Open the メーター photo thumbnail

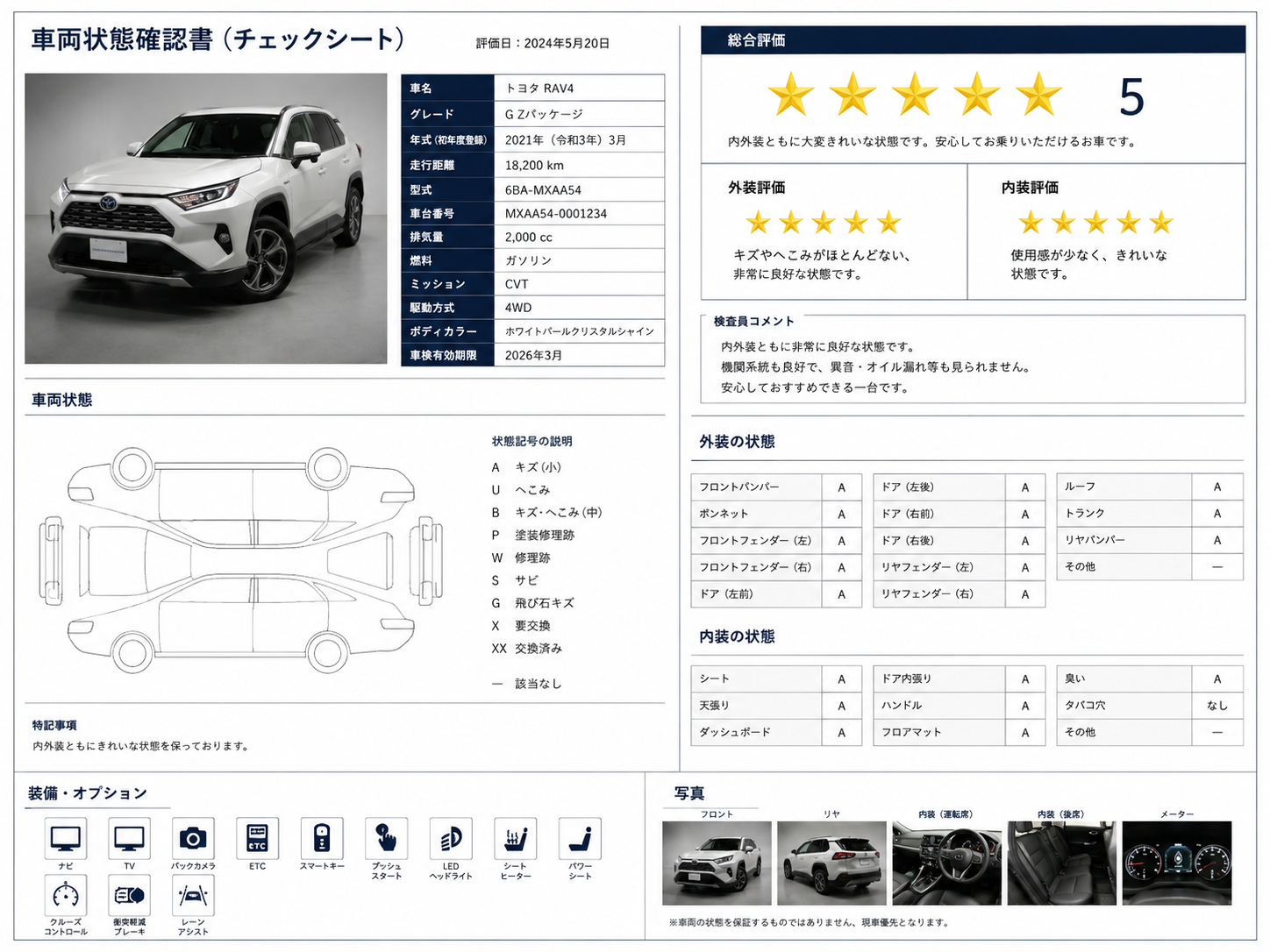[1177, 863]
